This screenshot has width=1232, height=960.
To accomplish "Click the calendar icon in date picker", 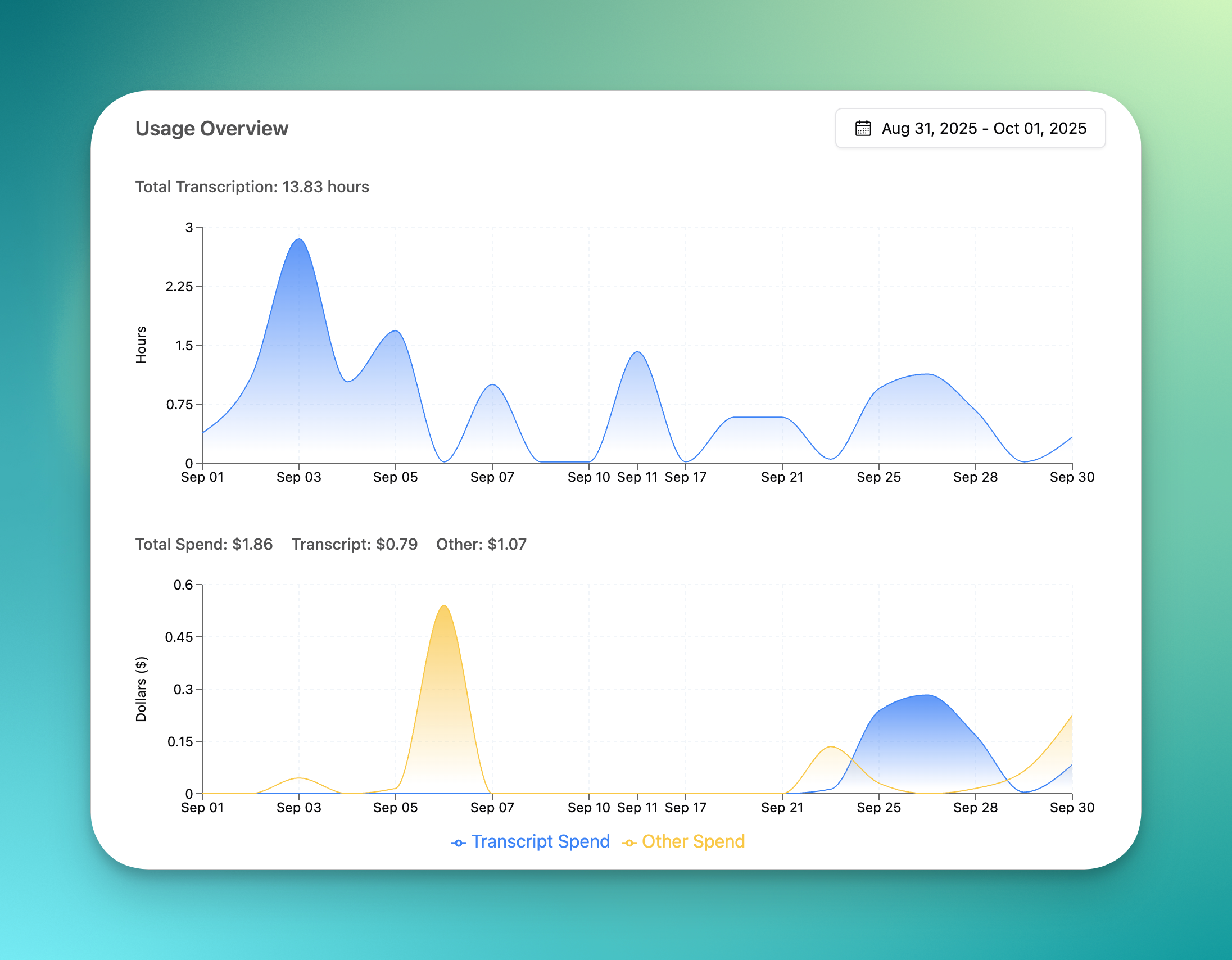I will [x=863, y=128].
